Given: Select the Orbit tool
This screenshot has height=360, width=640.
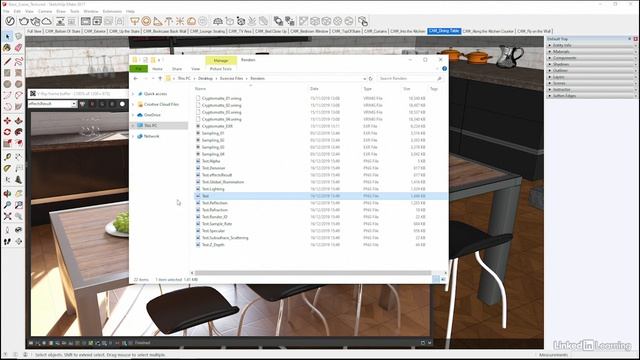Looking at the screenshot, I should 7,193.
